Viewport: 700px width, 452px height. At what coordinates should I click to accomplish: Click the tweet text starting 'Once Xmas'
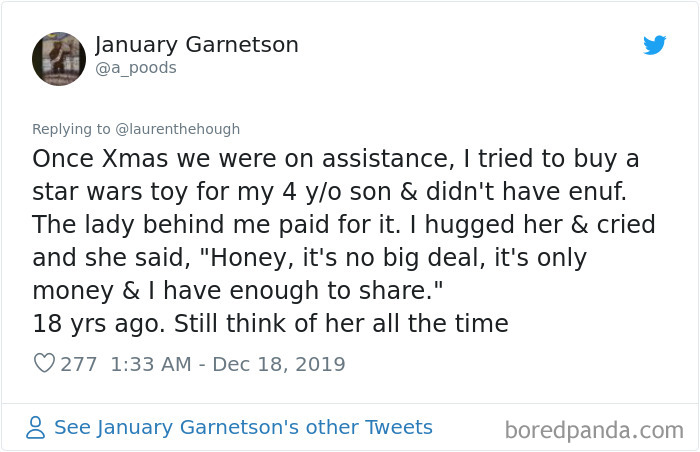coord(344,241)
